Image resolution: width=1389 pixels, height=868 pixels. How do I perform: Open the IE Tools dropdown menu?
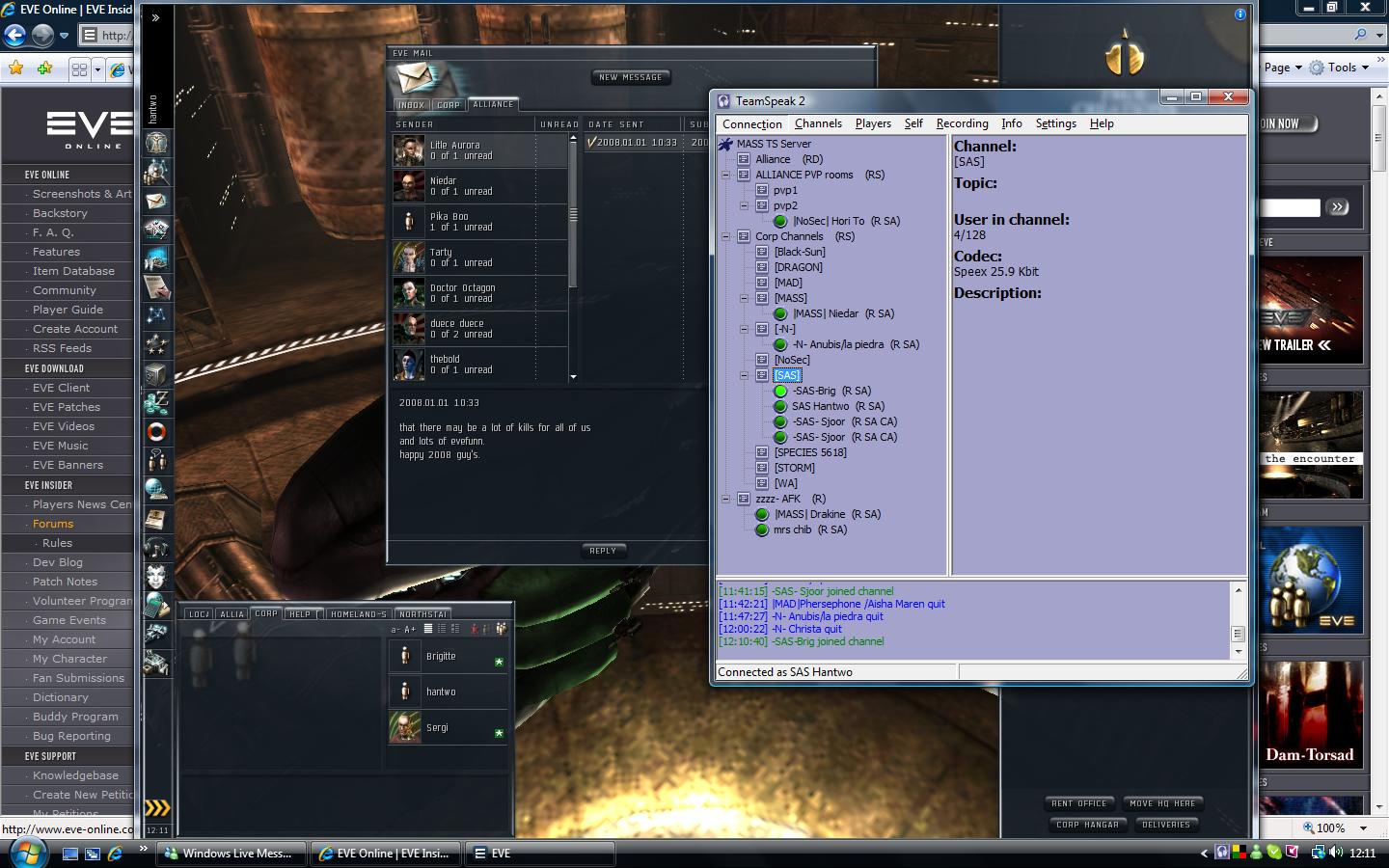pos(1341,68)
